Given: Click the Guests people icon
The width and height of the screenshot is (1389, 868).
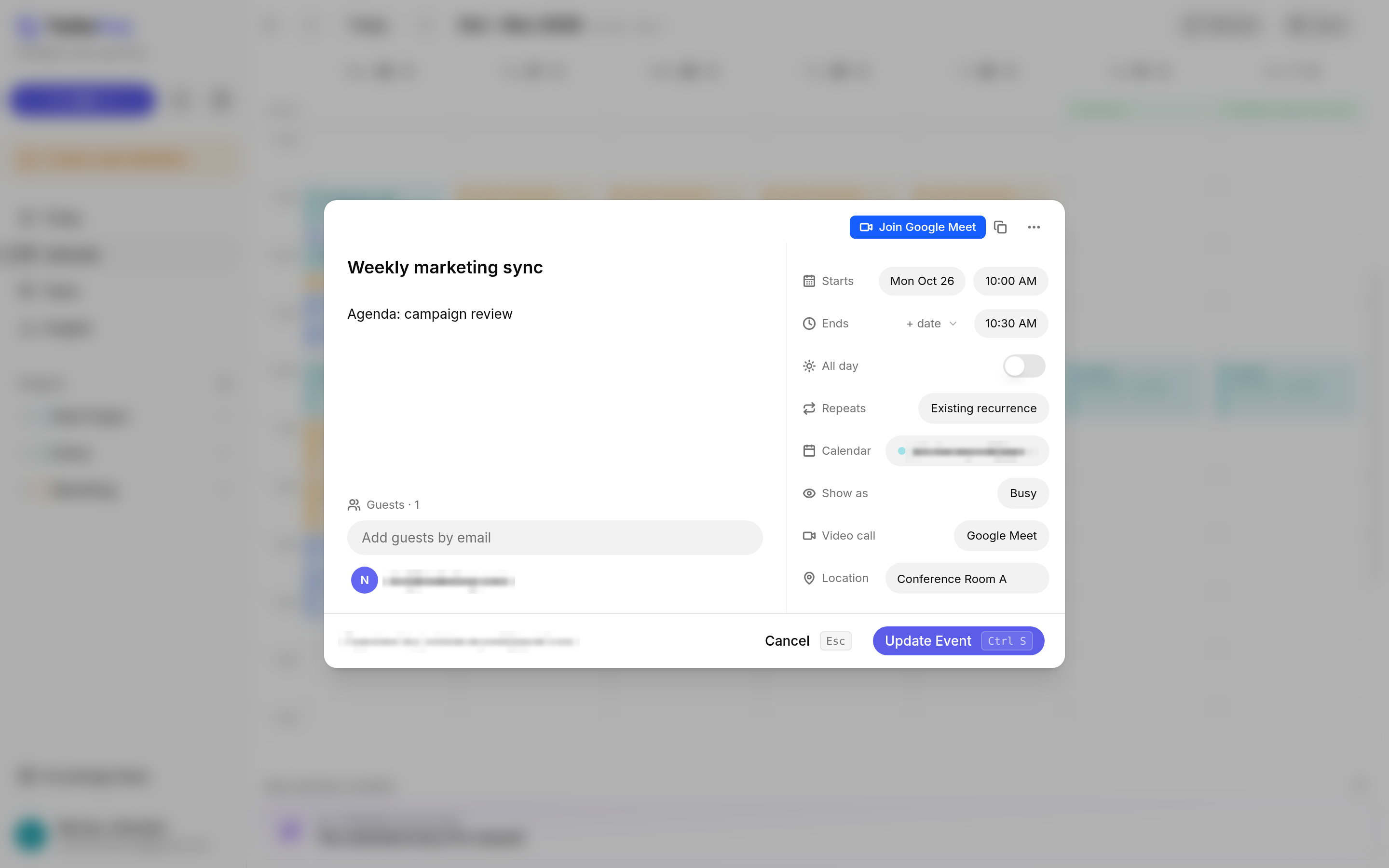Looking at the screenshot, I should pyautogui.click(x=354, y=505).
